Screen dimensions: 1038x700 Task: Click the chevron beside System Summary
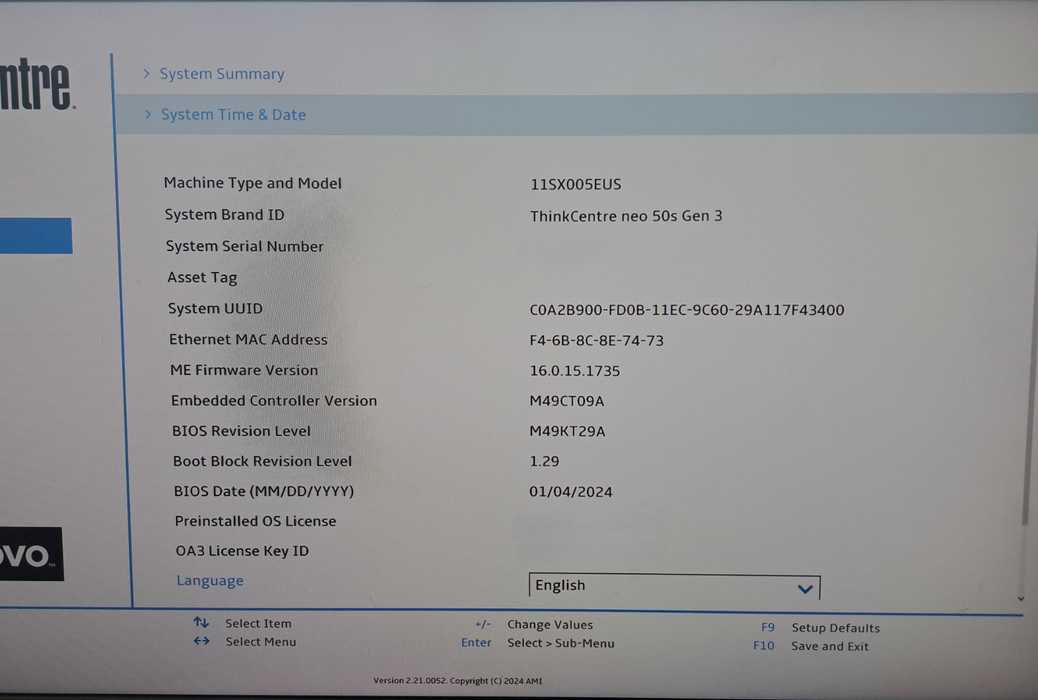(x=147, y=74)
